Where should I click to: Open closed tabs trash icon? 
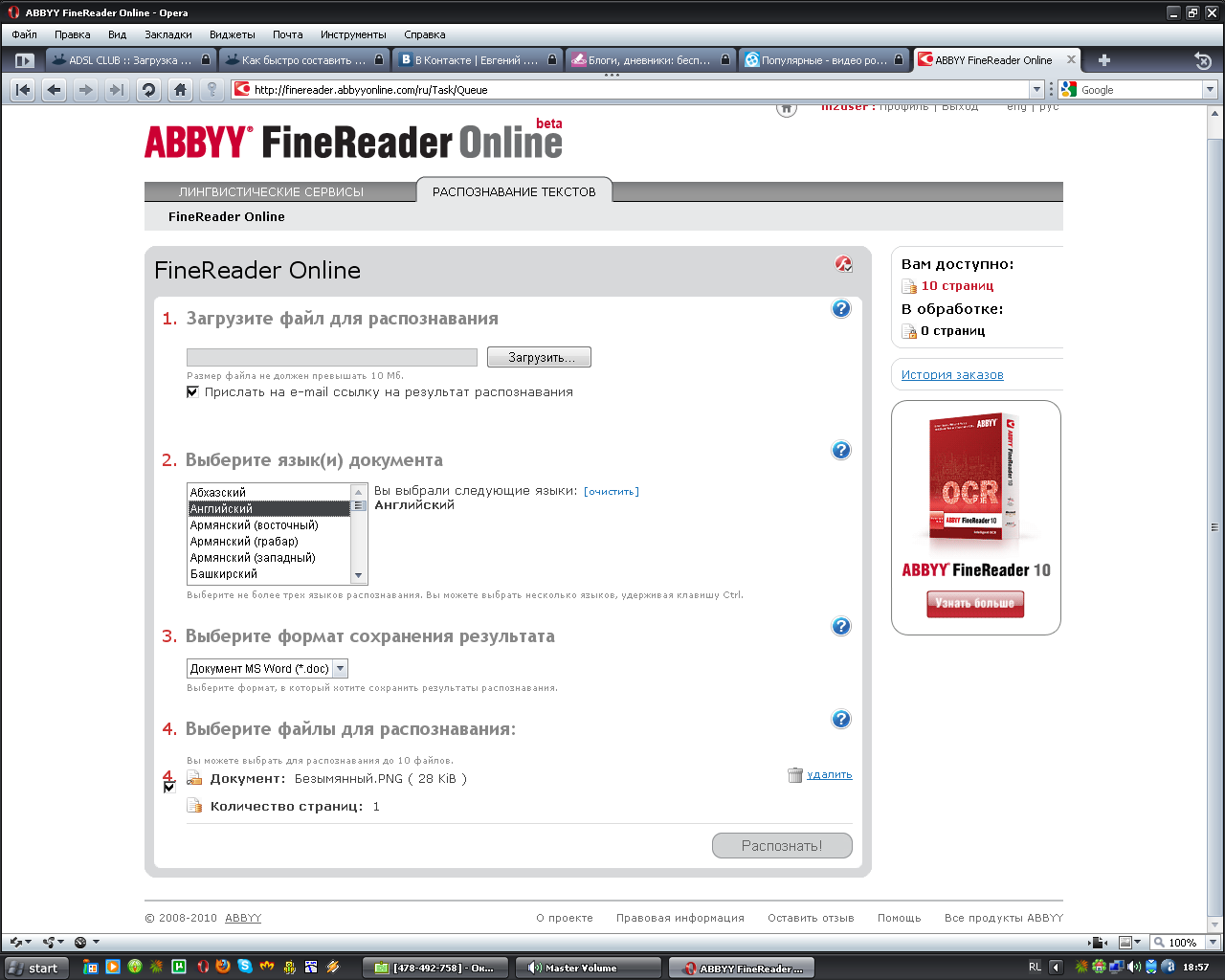(x=1203, y=61)
